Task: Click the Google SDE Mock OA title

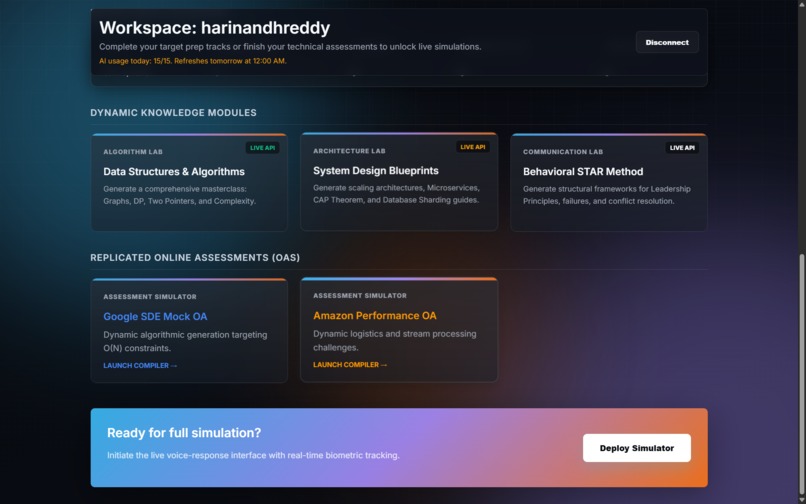Action: [x=155, y=316]
